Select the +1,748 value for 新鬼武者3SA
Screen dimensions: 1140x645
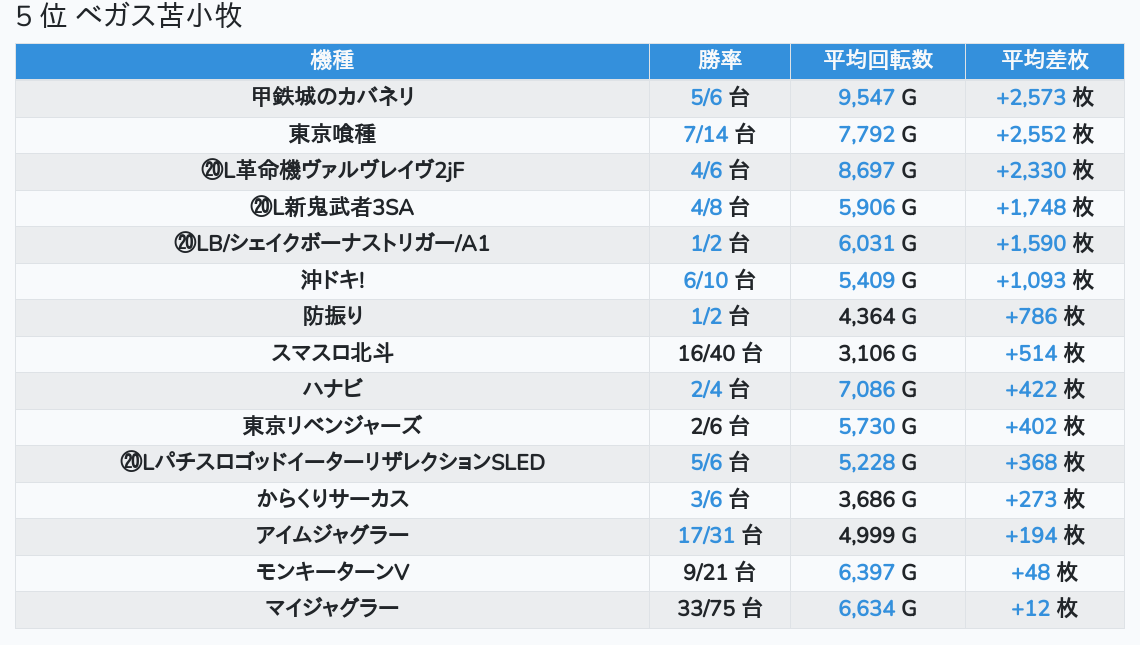click(x=1031, y=207)
